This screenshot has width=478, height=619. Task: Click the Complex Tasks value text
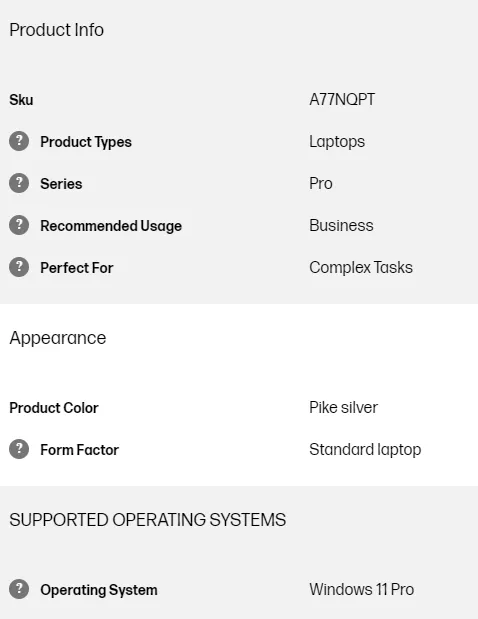(361, 268)
